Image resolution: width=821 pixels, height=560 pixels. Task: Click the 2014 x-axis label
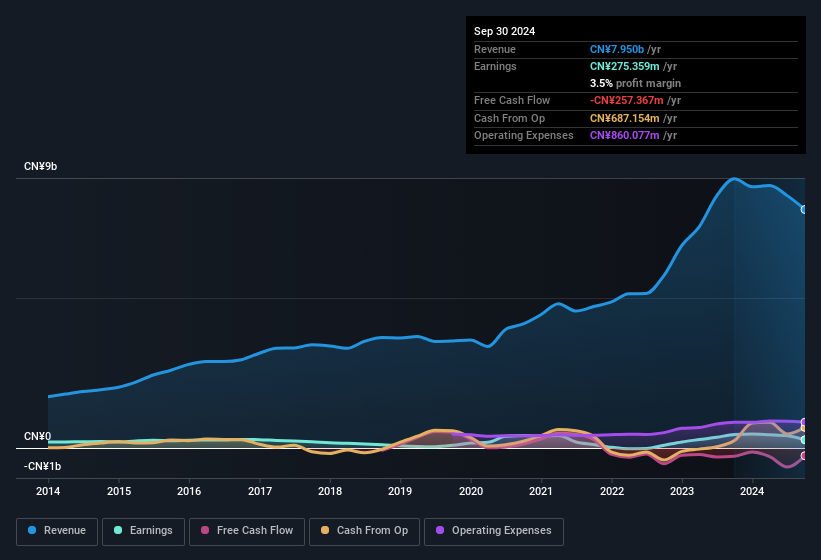point(48,491)
